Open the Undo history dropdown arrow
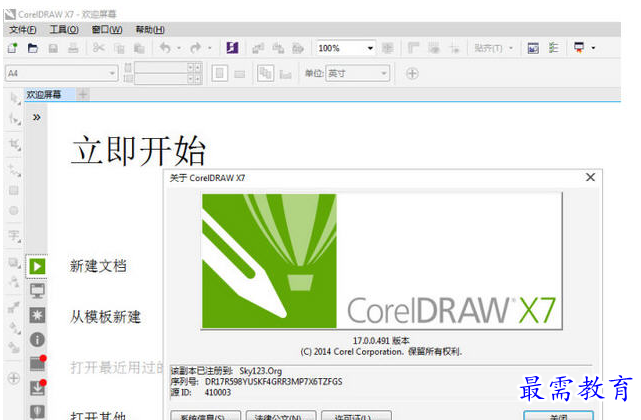The image size is (641, 420). point(179,48)
